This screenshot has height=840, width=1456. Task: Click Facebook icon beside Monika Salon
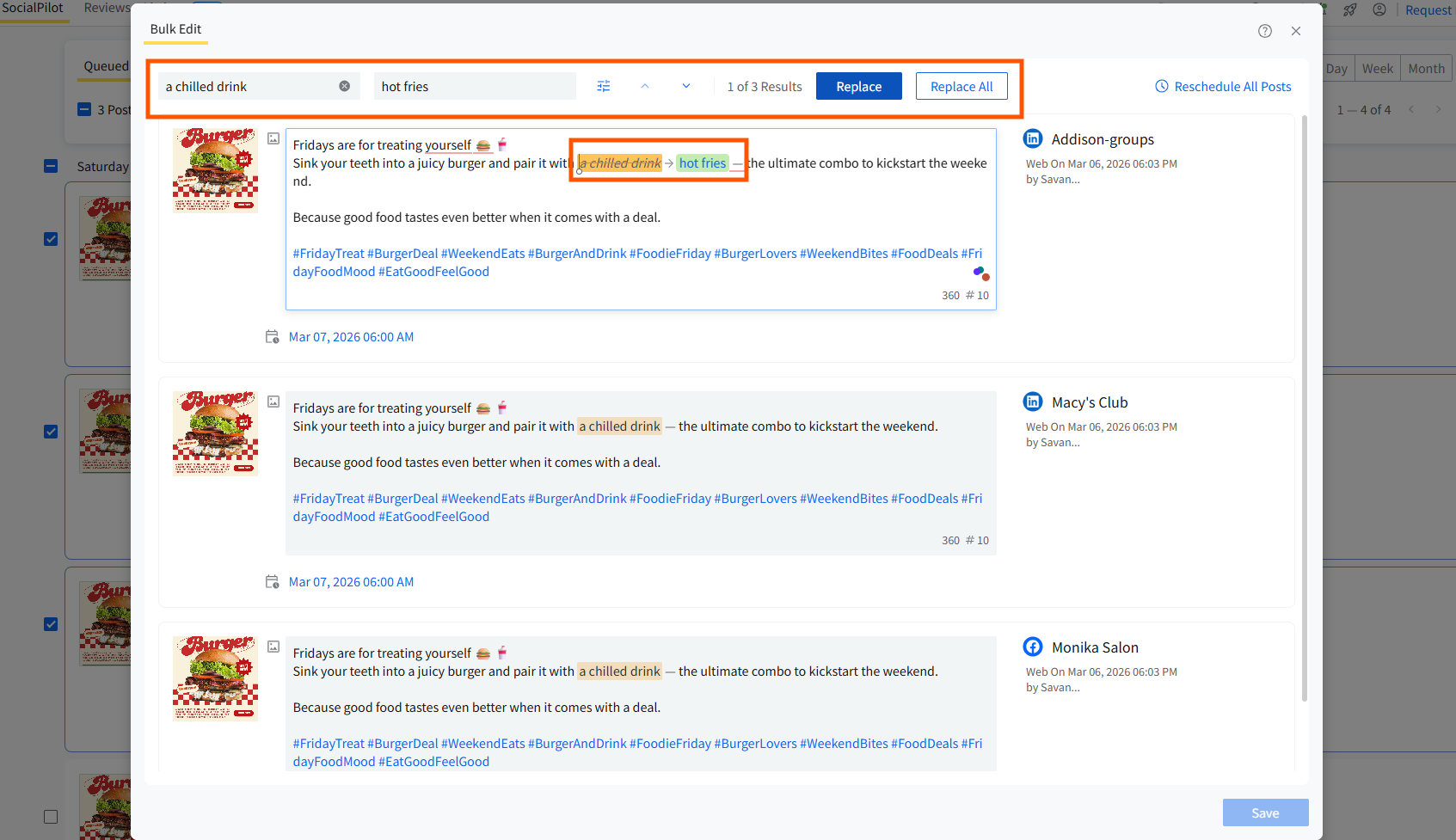click(1033, 647)
